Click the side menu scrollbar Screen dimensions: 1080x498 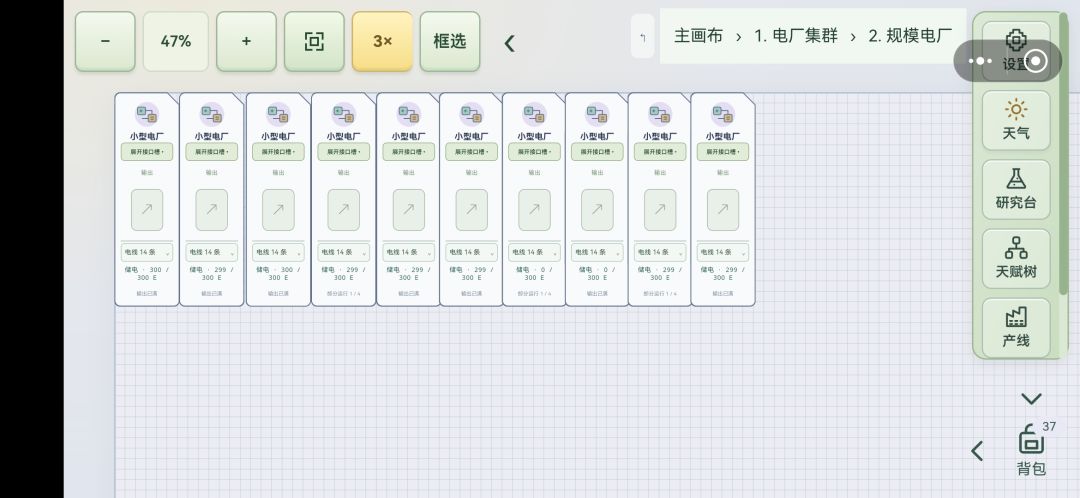pos(1063,155)
